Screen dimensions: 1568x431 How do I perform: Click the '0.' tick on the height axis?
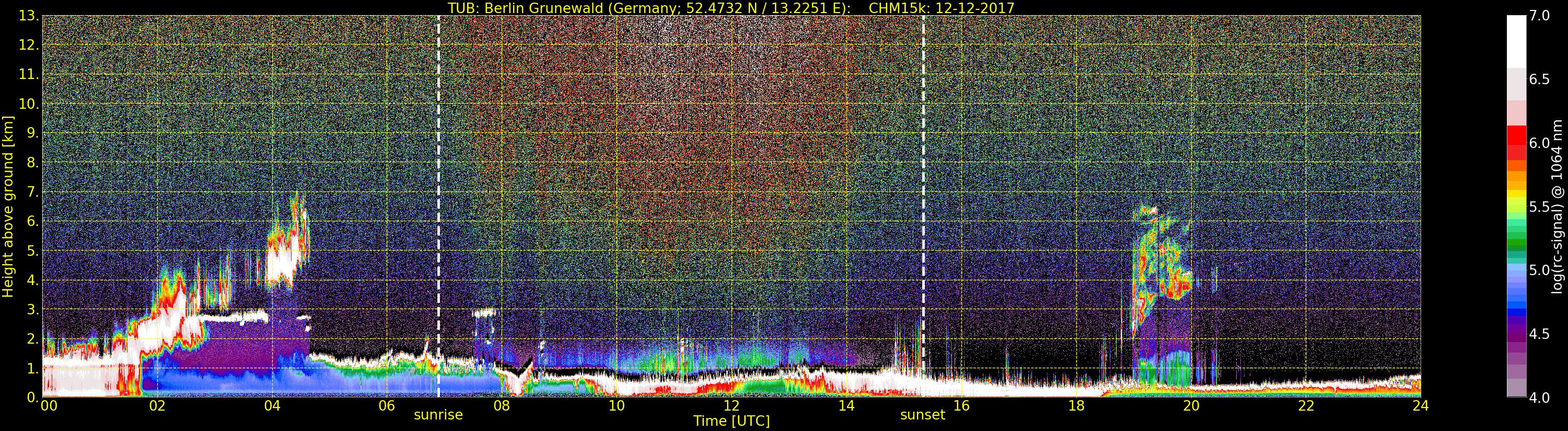[33, 397]
